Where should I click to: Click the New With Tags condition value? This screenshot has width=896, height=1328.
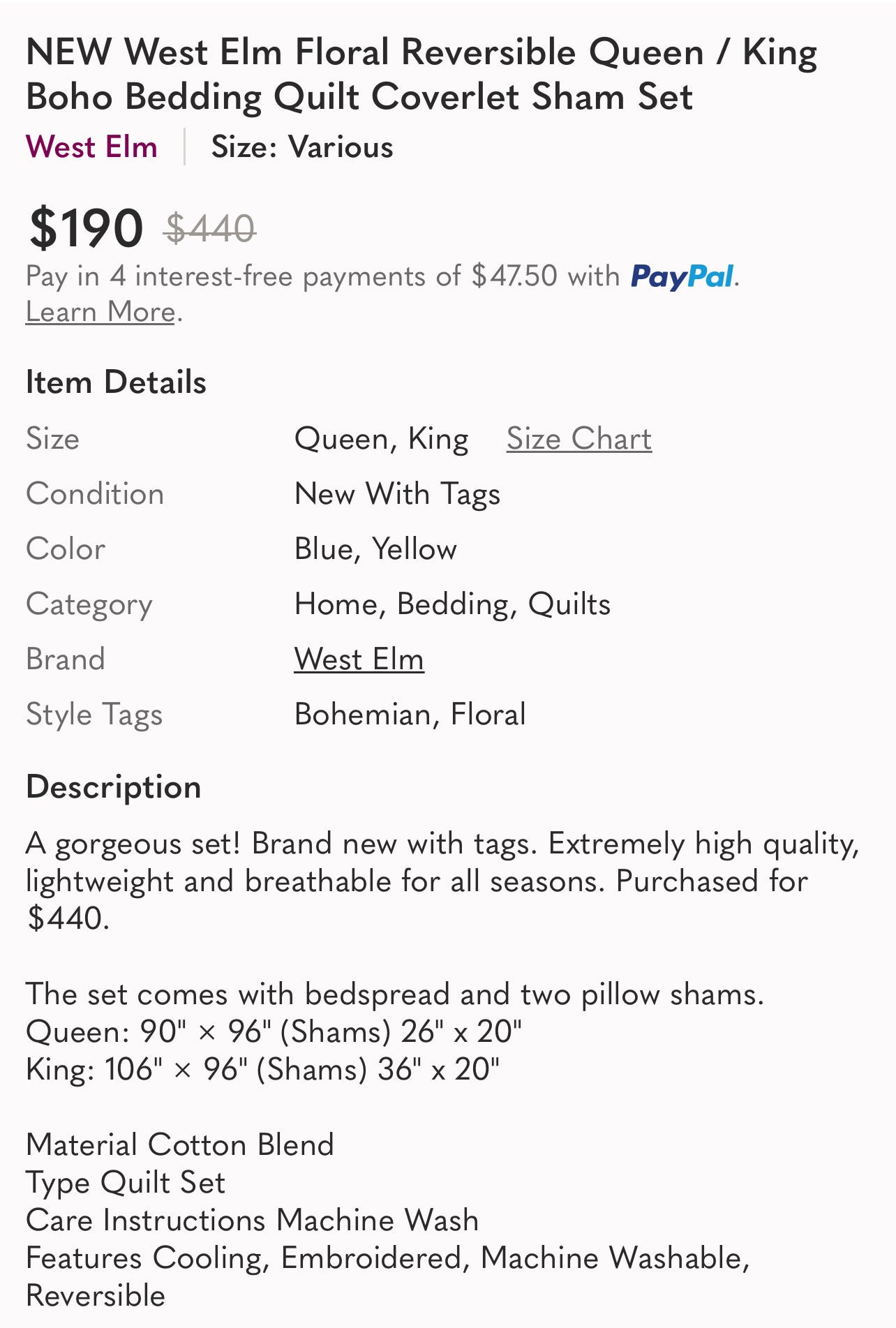pos(397,494)
